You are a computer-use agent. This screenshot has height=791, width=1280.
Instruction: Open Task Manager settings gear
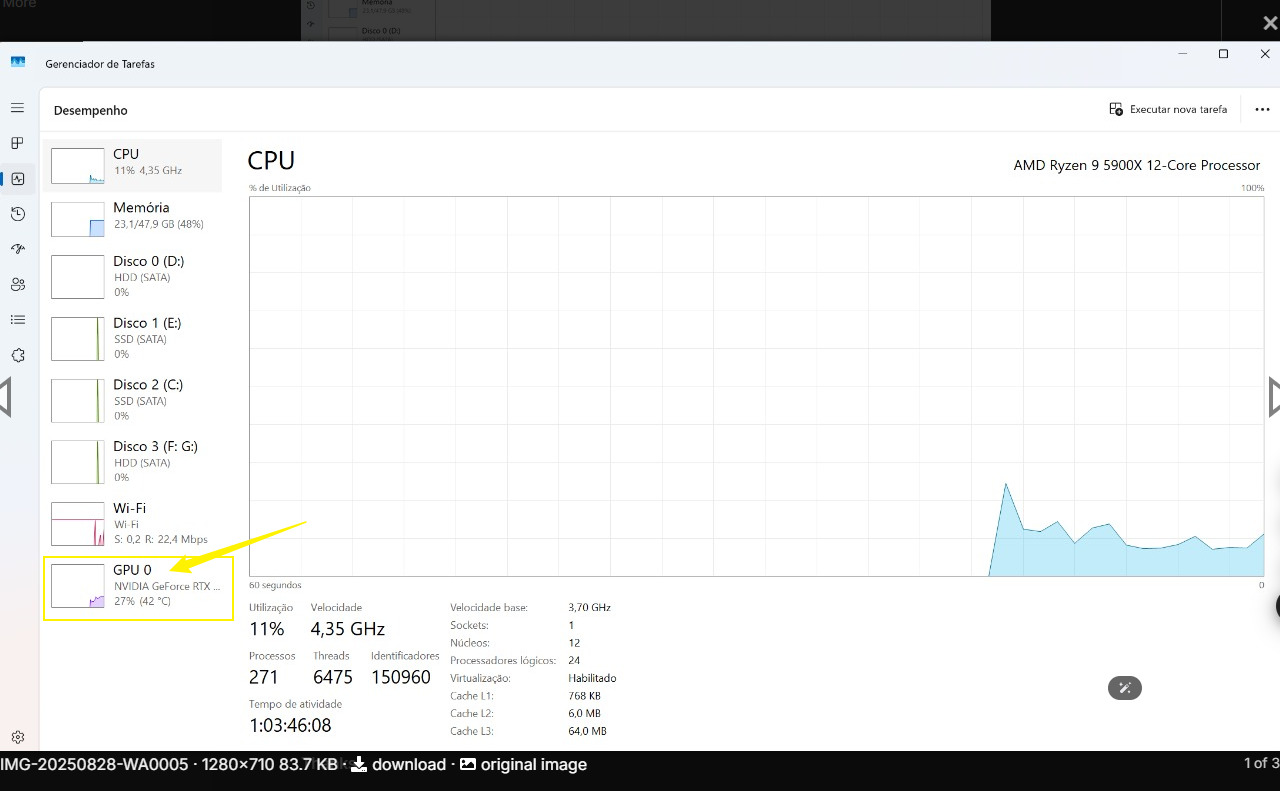(x=17, y=737)
